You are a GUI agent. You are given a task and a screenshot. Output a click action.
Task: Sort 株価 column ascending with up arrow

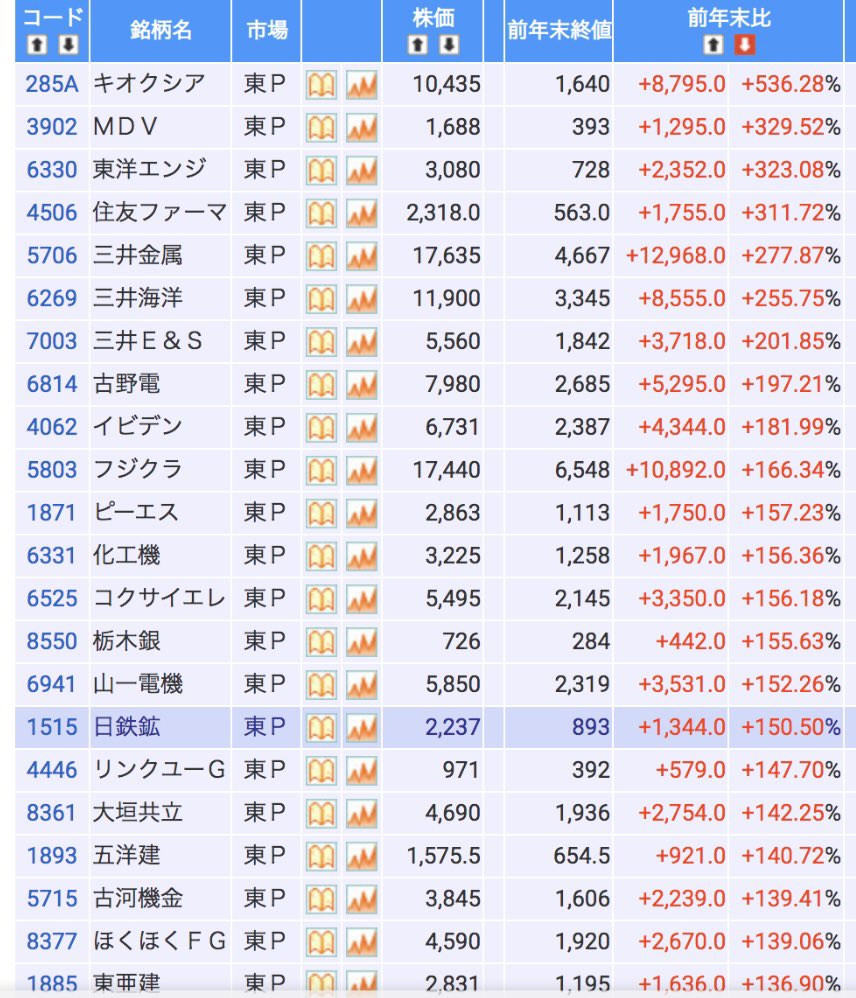(x=419, y=45)
